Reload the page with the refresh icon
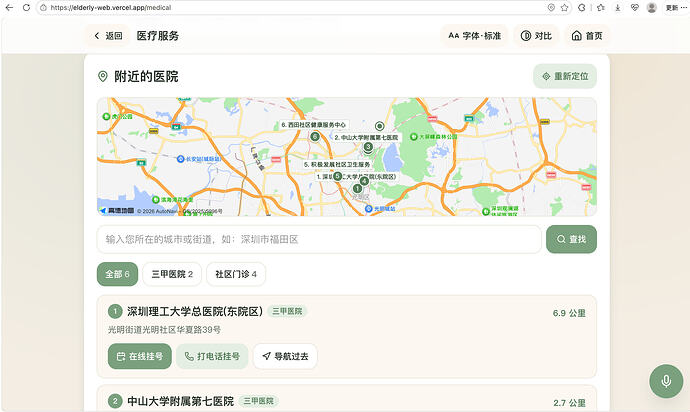The width and height of the screenshot is (690, 412). point(26,7)
